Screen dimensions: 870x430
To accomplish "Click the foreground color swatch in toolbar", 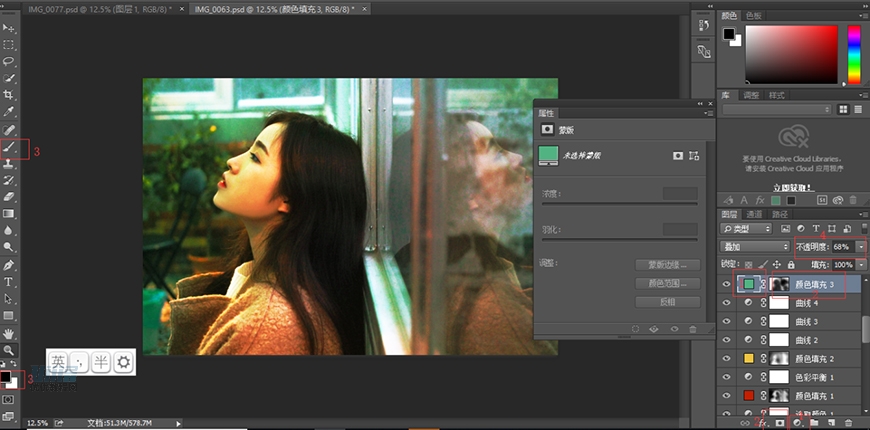I will pos(6,377).
